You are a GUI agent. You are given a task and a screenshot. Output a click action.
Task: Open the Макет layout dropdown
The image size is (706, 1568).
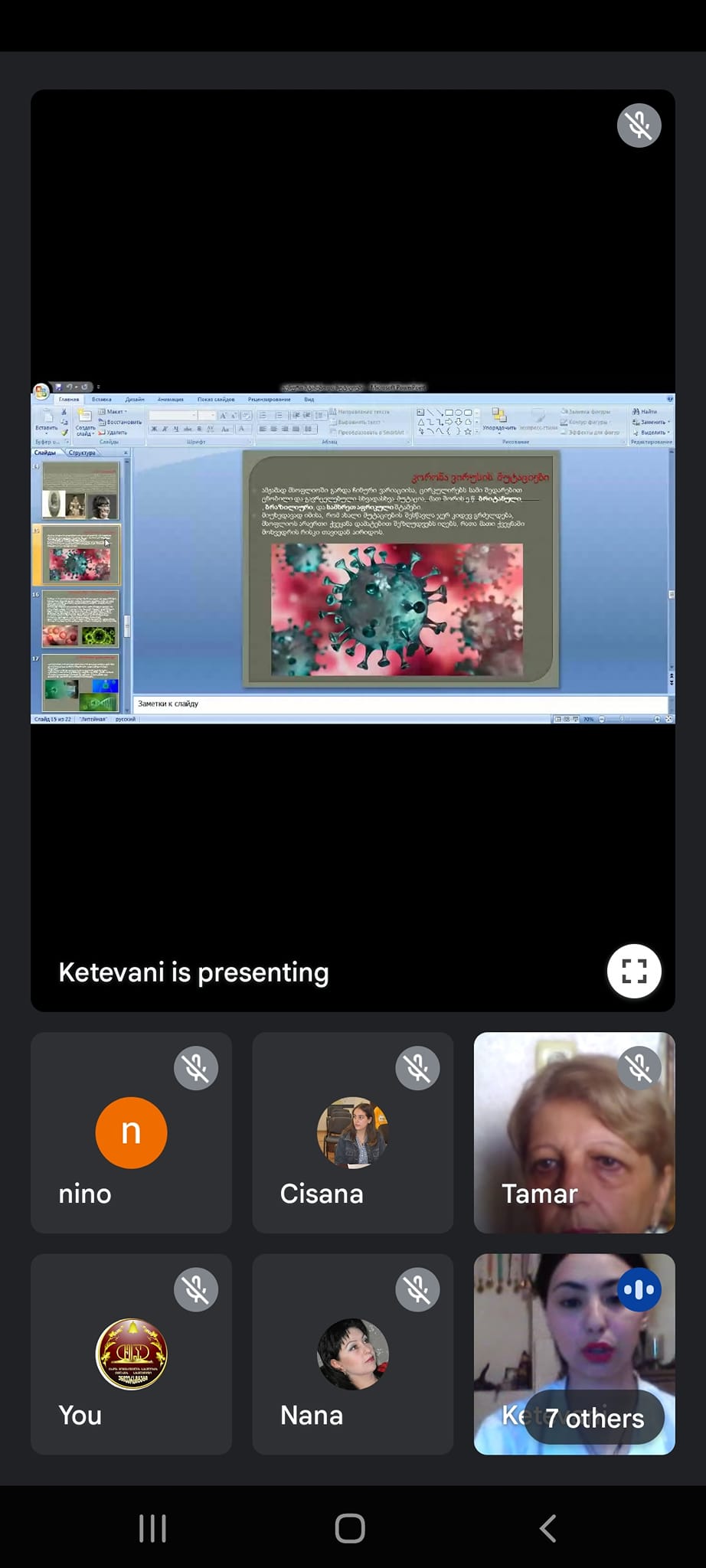click(113, 412)
